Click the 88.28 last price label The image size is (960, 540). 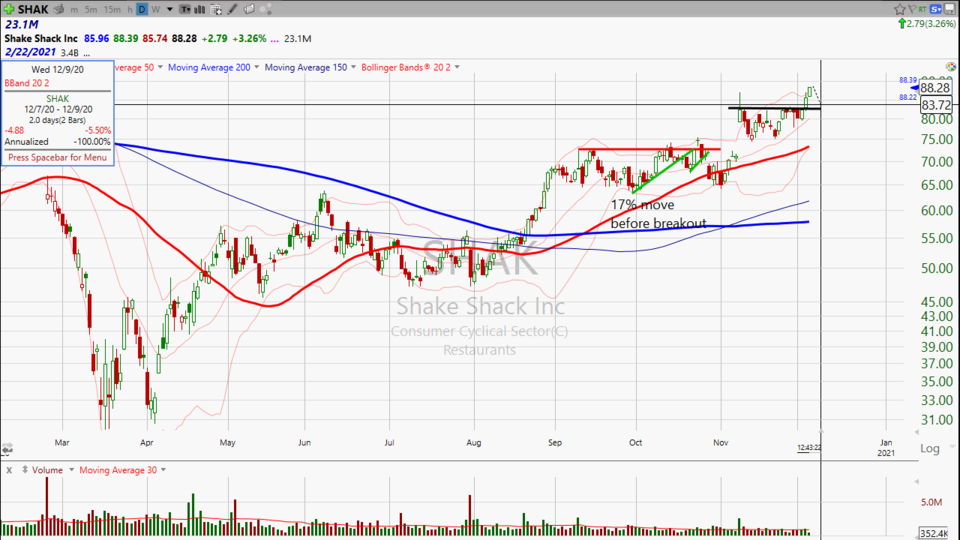point(936,88)
